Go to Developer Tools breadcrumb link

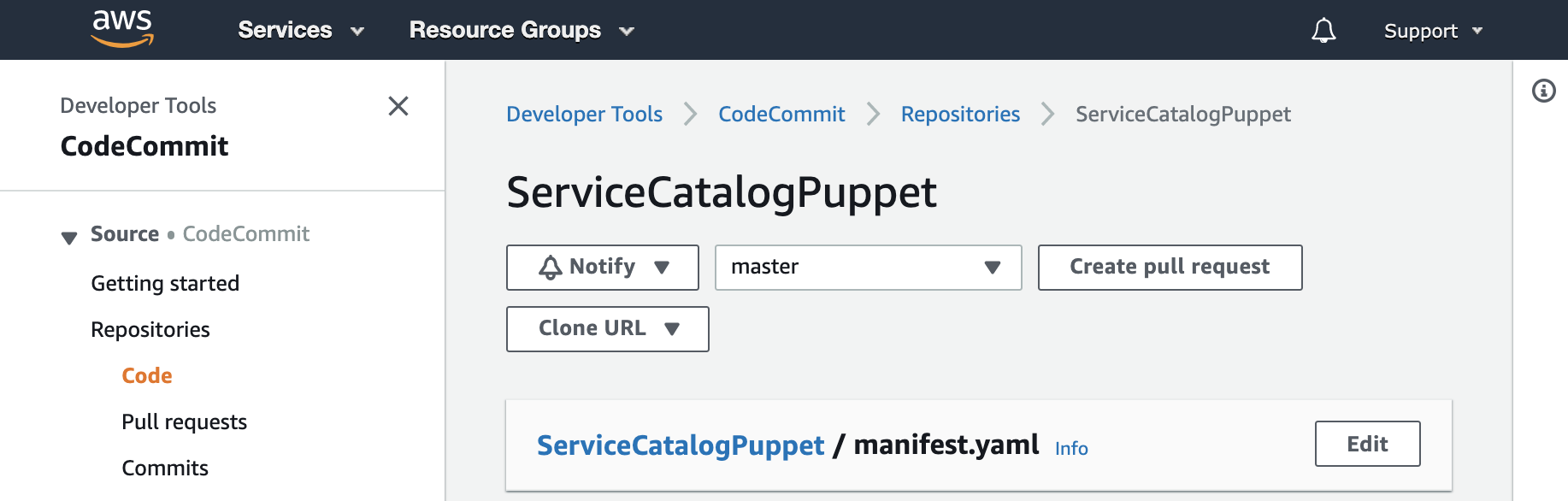coord(585,114)
